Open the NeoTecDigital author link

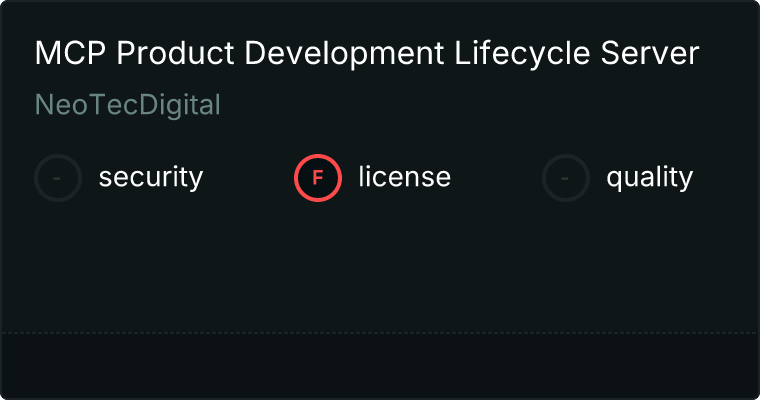[x=128, y=105]
